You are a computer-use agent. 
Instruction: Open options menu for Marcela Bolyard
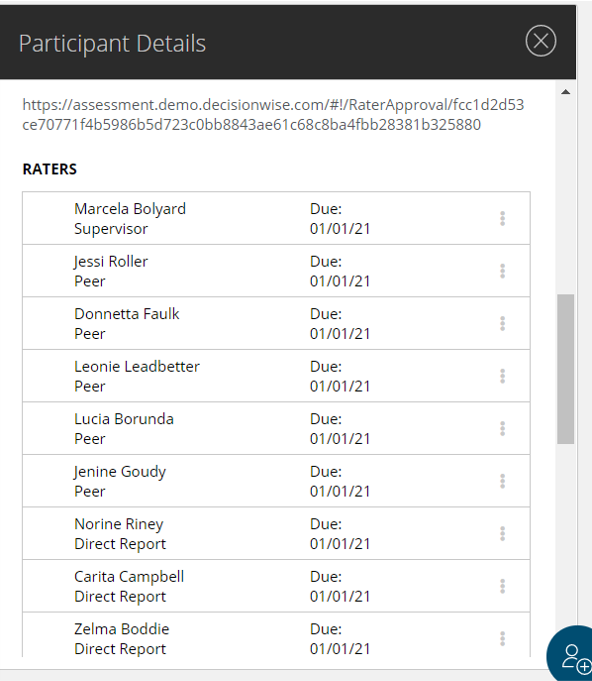pyautogui.click(x=503, y=218)
